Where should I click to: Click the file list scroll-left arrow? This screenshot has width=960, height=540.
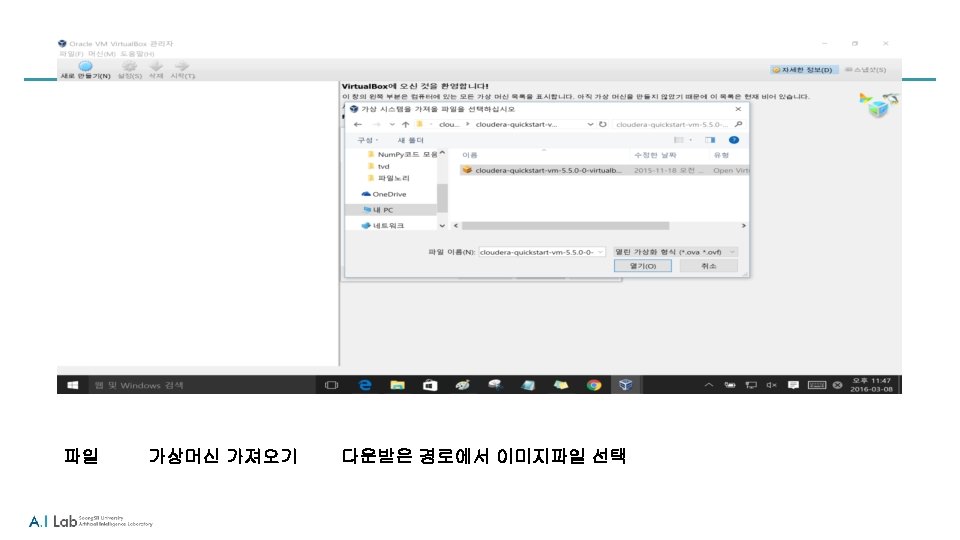pos(456,226)
